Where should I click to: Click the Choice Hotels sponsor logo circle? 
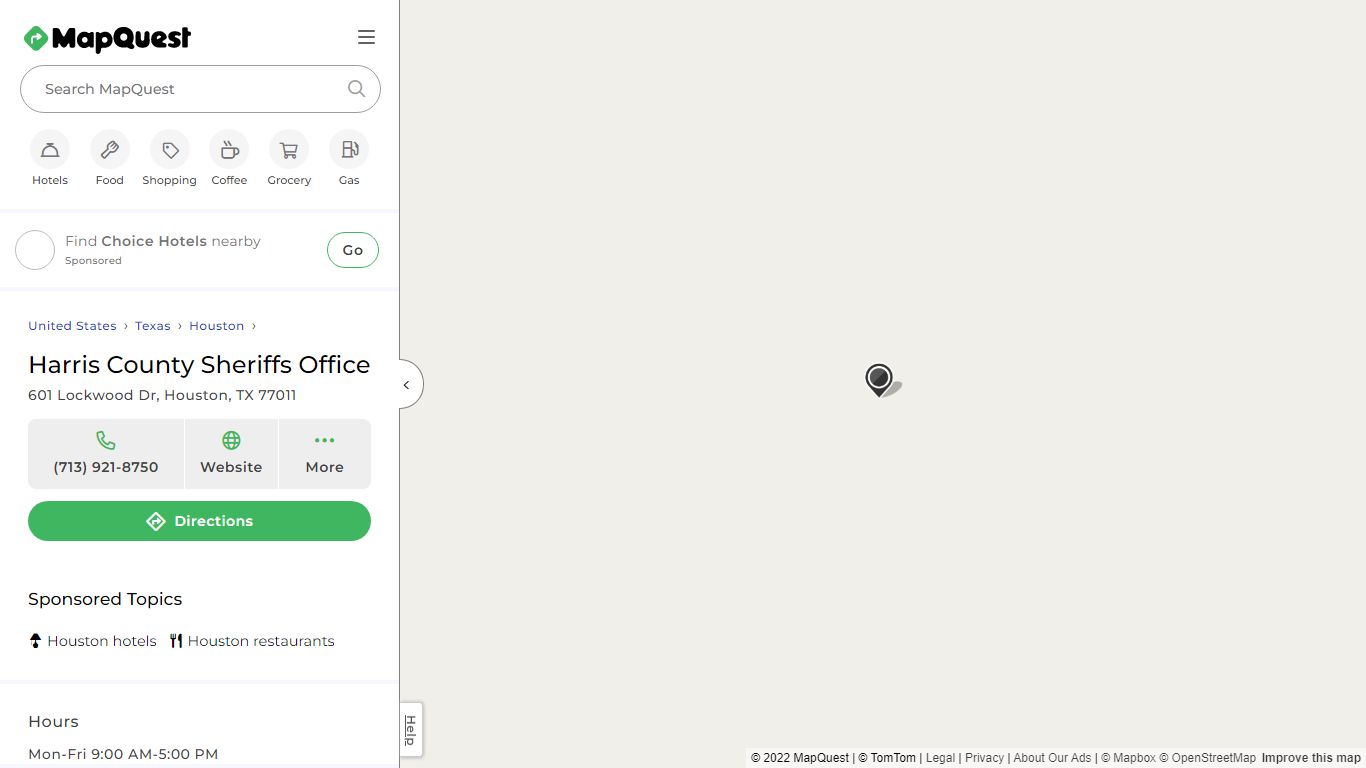pyautogui.click(x=35, y=250)
